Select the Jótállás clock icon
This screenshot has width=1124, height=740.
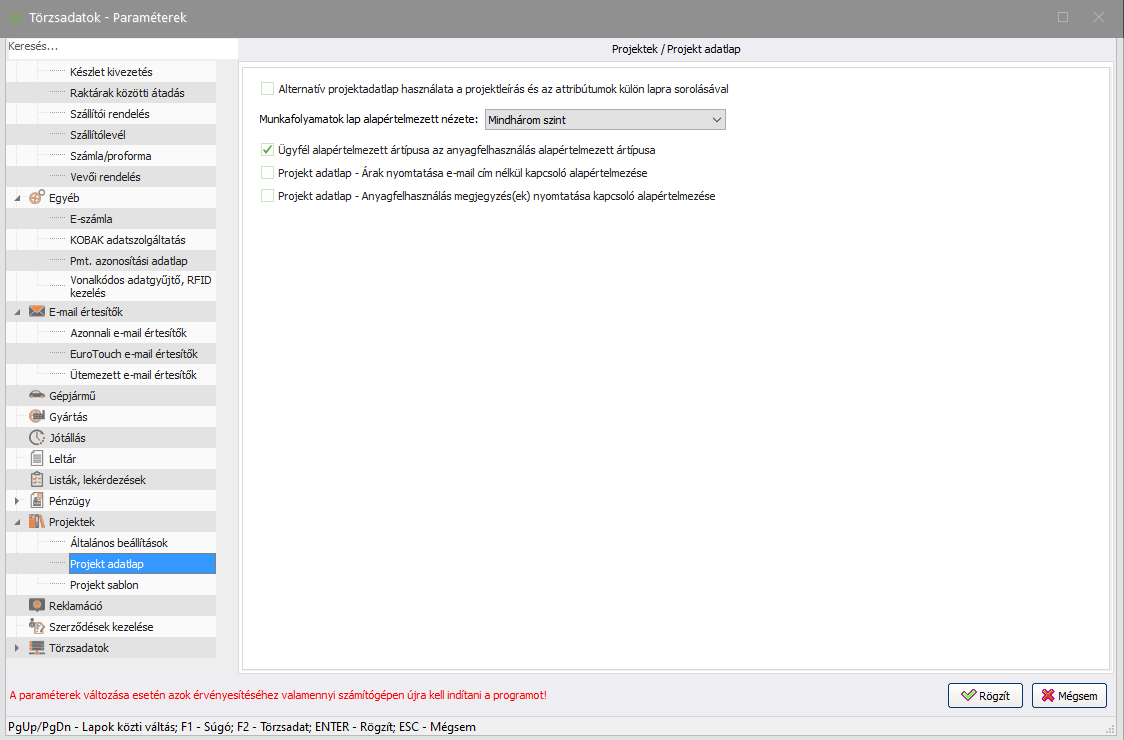(37, 437)
